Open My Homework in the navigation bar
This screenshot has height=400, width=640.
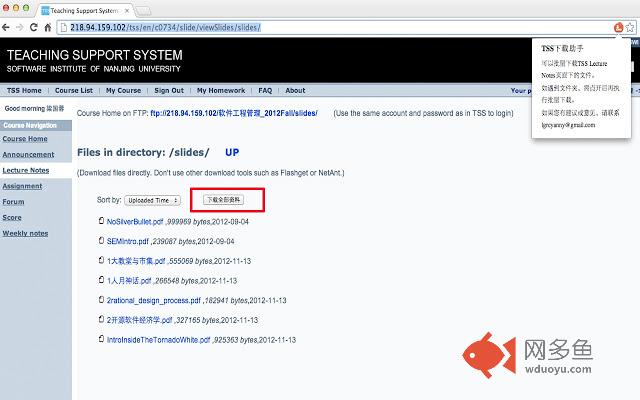coord(221,91)
